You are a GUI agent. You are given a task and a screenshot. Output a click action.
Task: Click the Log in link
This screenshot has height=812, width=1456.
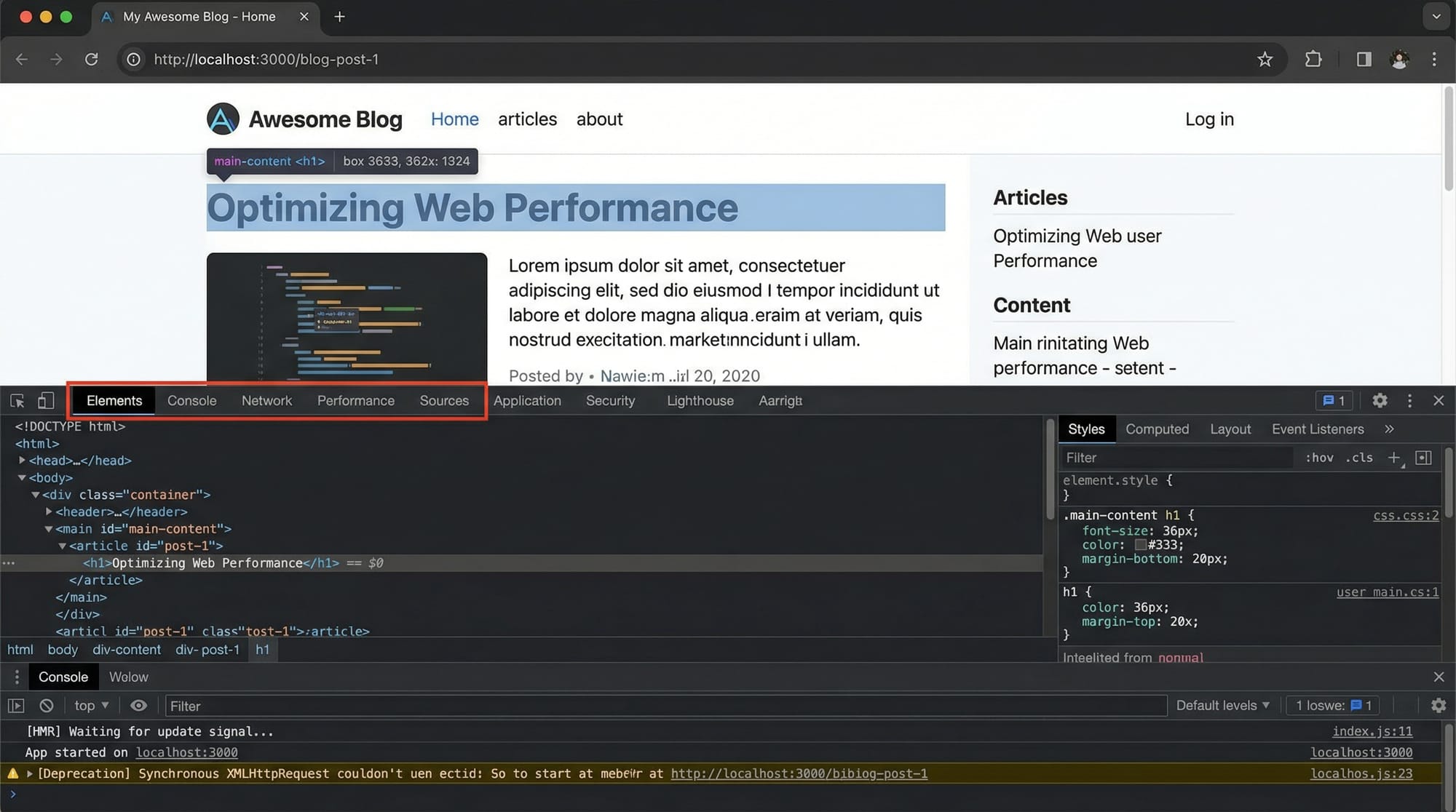coord(1208,119)
